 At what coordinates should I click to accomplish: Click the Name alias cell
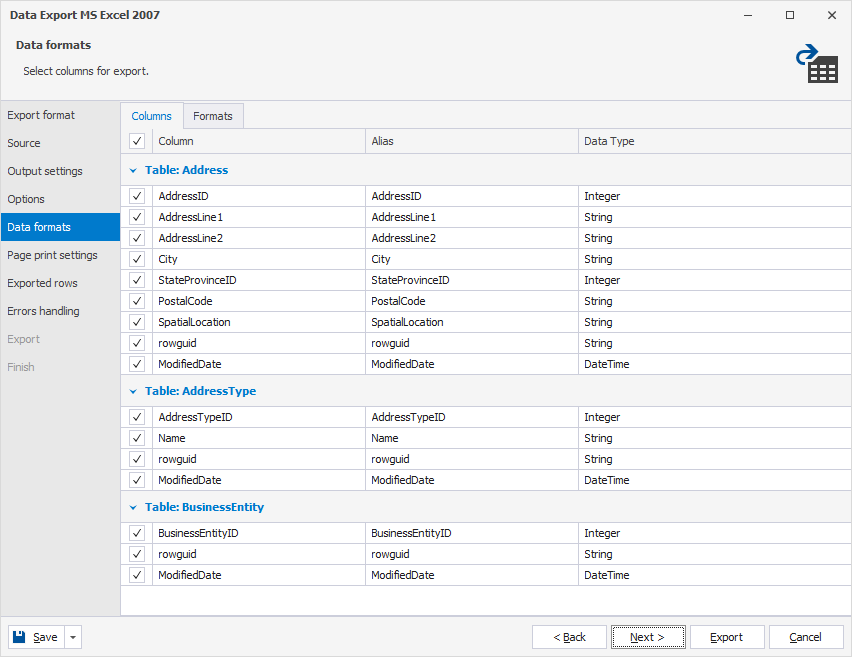point(472,438)
